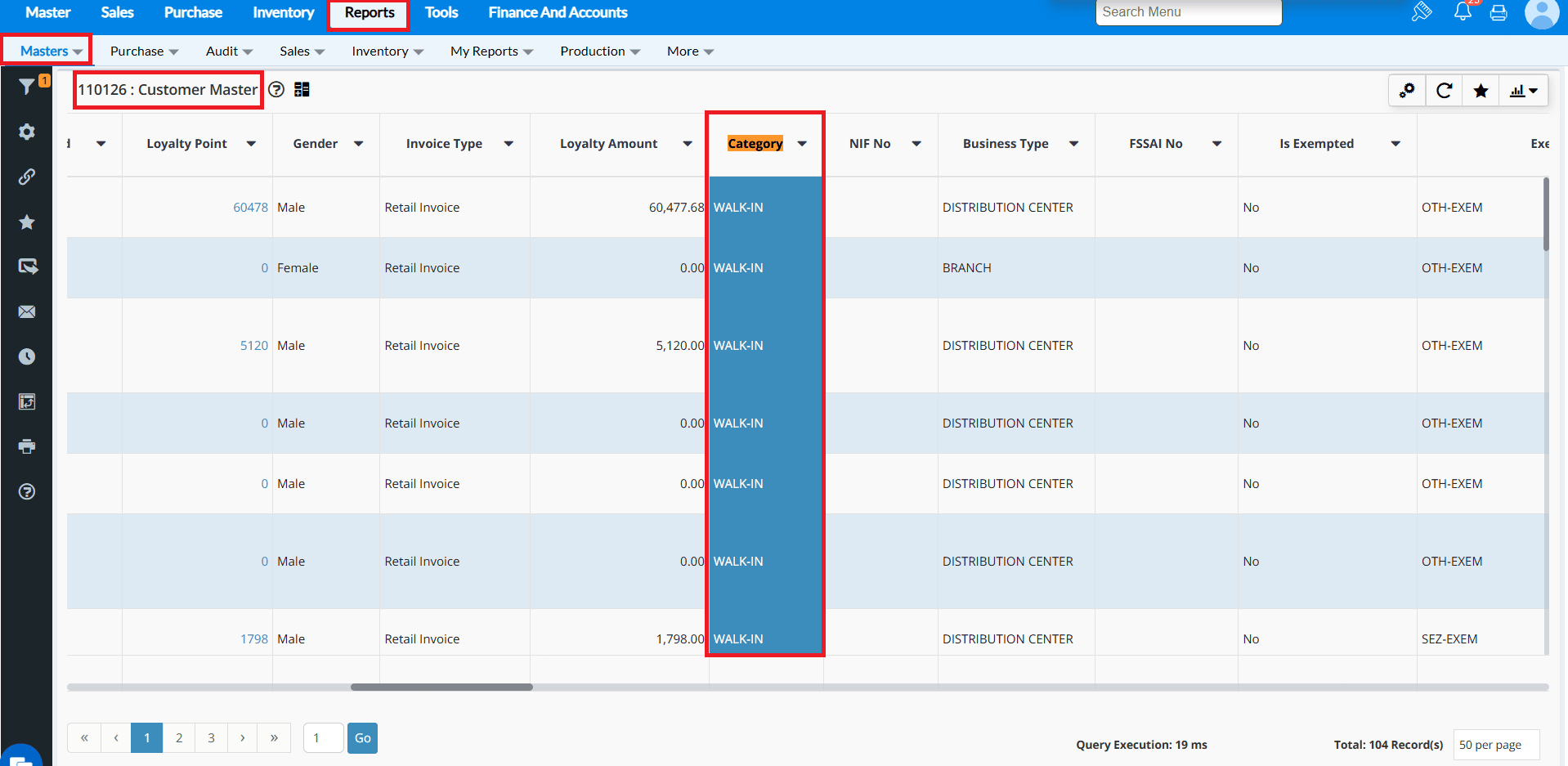The image size is (1568, 766).
Task: Click the settings gear in sidebar
Action: [x=27, y=132]
